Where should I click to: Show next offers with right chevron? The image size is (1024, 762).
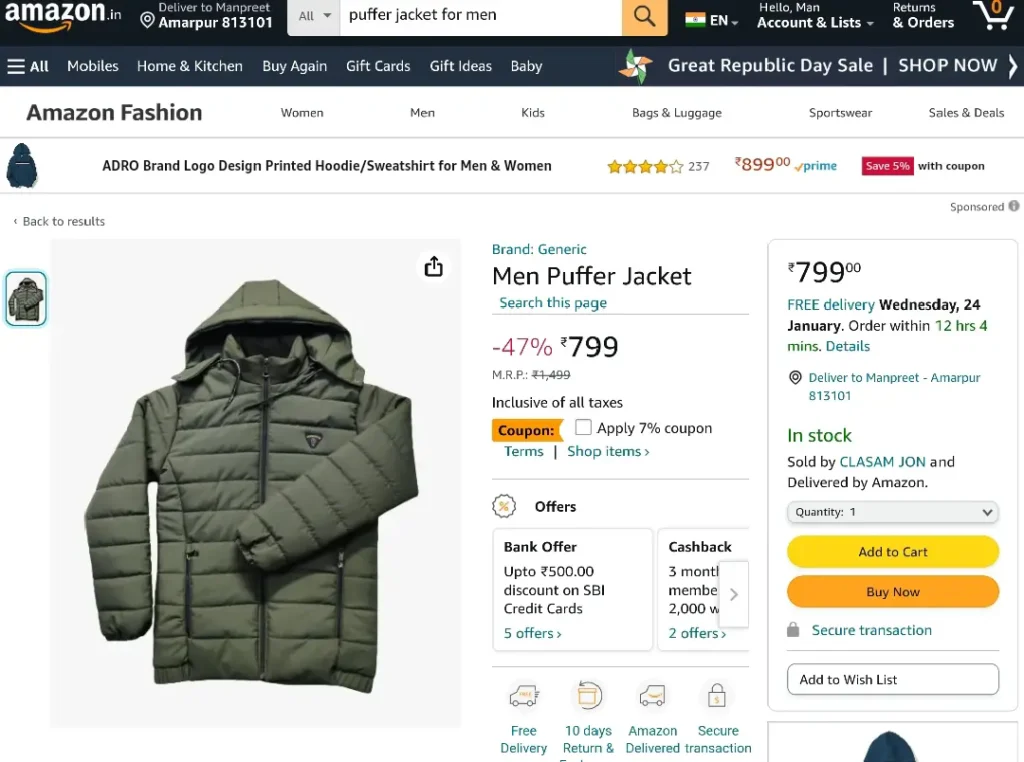(x=734, y=594)
